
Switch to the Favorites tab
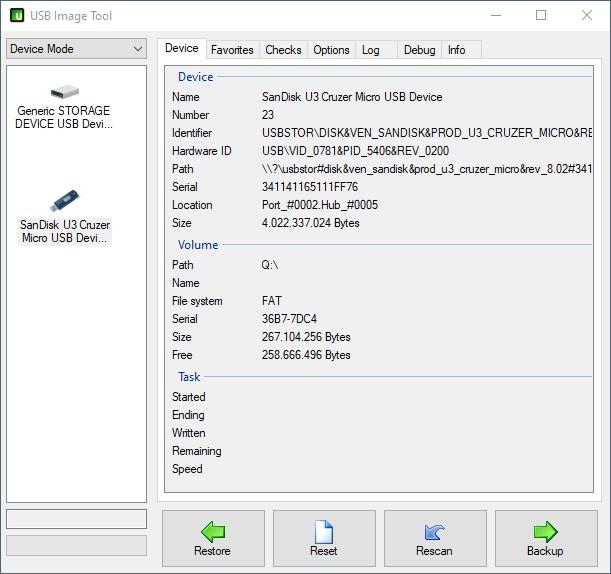232,50
